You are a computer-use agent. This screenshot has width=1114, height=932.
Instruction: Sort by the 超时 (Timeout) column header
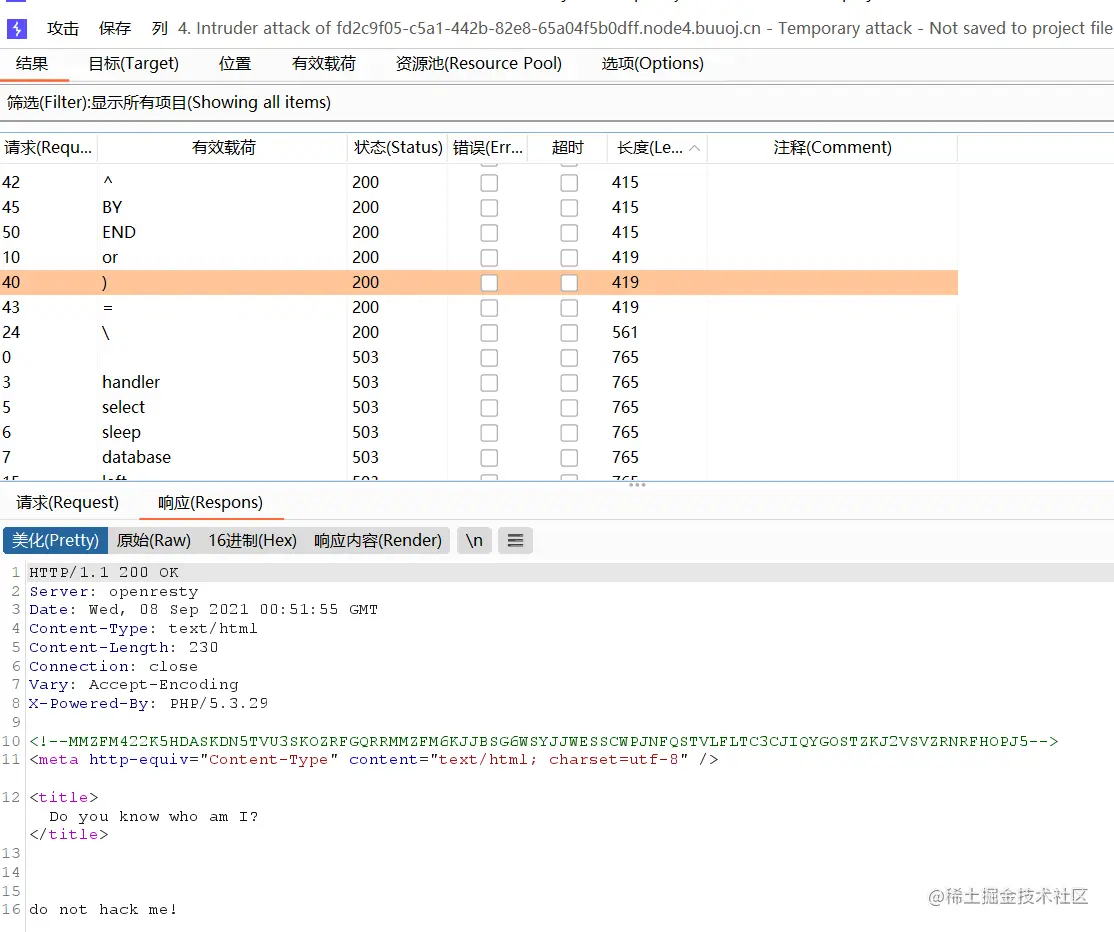click(568, 148)
